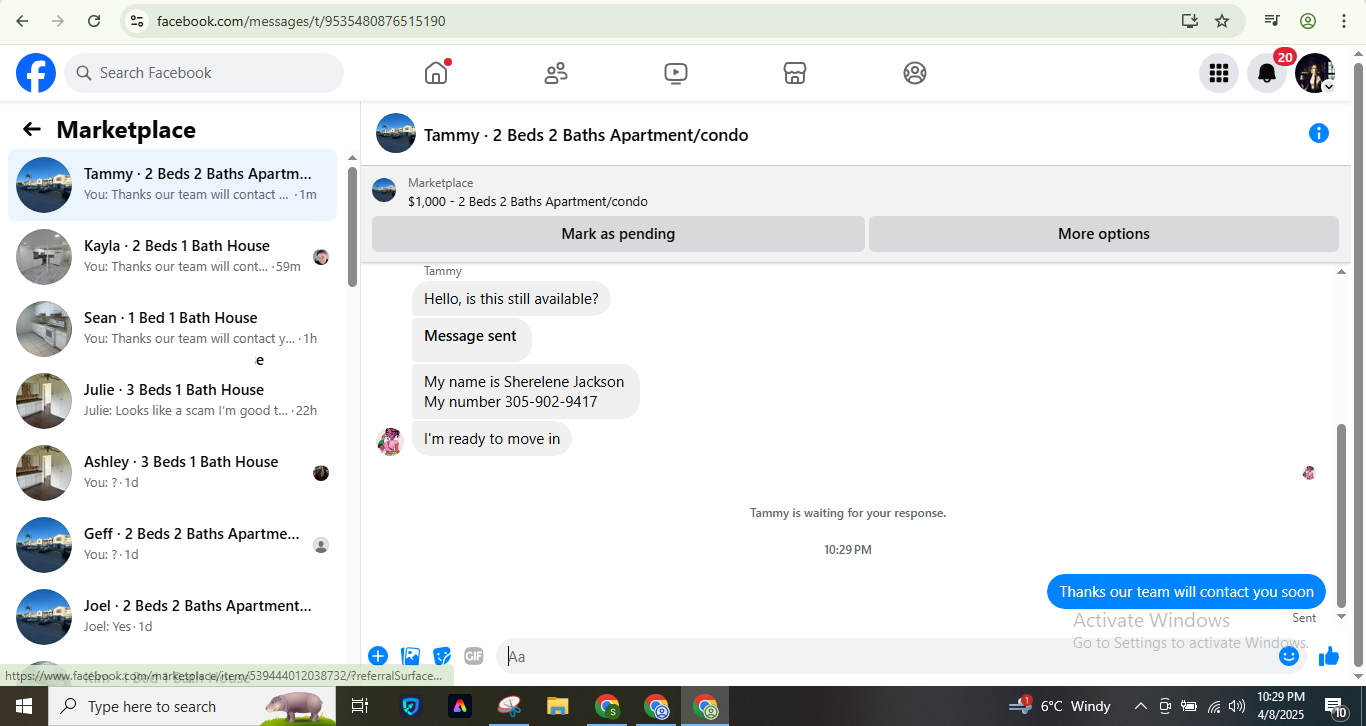Click the listing thumbnail in chat header
This screenshot has width=1366, height=726.
click(384, 190)
